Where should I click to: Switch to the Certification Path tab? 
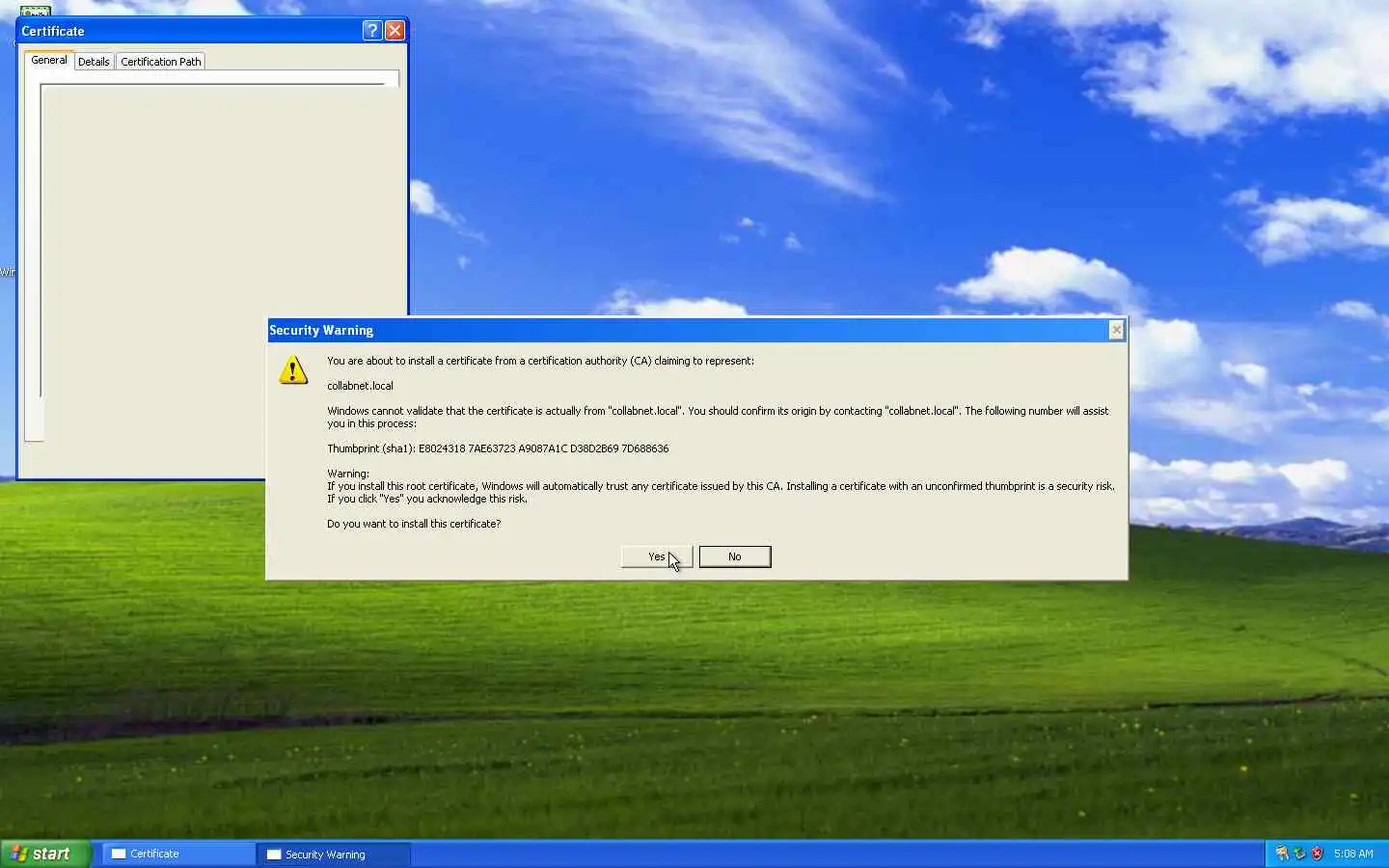point(161,61)
